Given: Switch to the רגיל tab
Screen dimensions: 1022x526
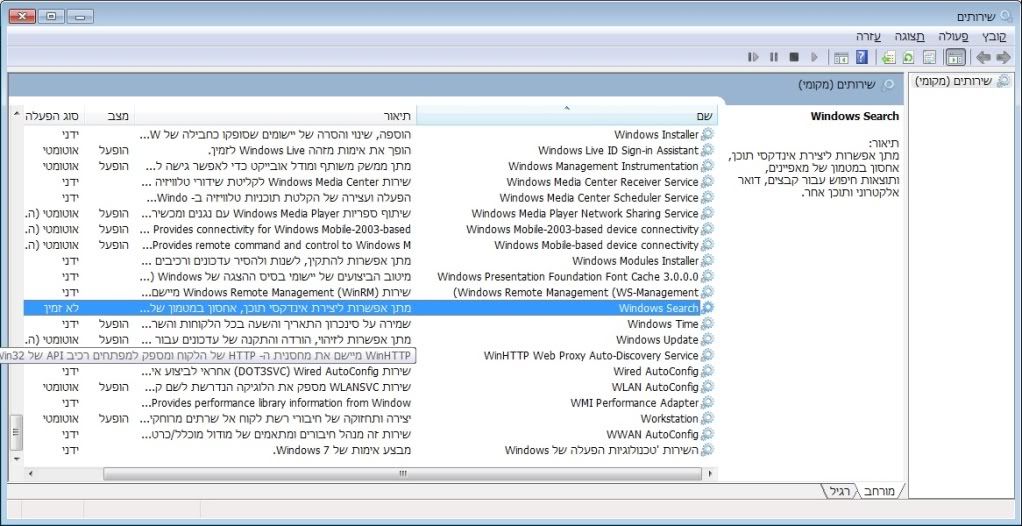Looking at the screenshot, I should (x=840, y=491).
